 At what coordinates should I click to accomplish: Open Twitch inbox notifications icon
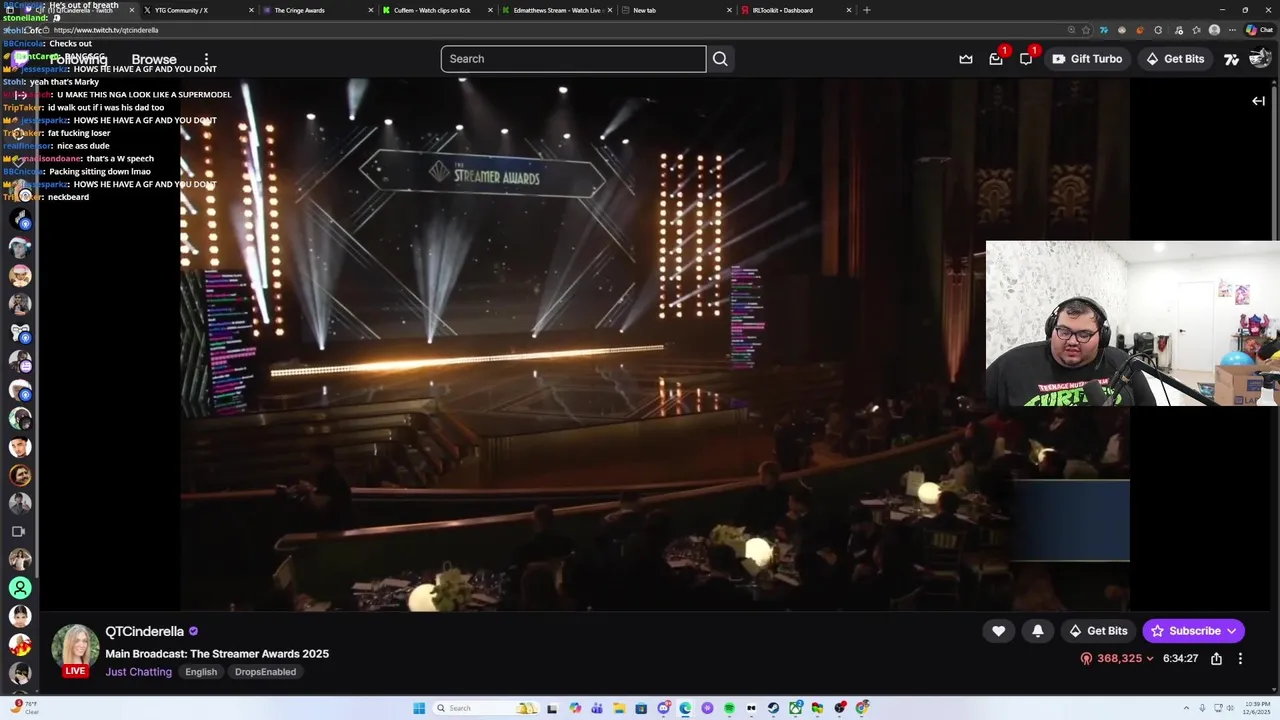tap(996, 59)
